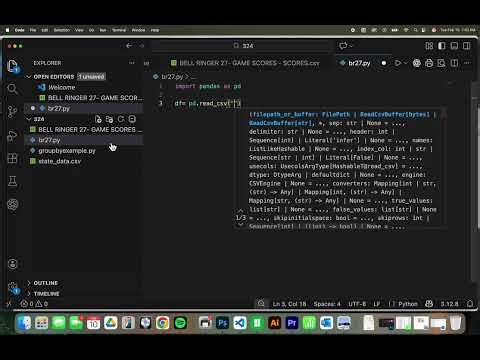This screenshot has height=360, width=480.
Task: Open br27.py in the 324 folder
Action: click(x=84, y=140)
